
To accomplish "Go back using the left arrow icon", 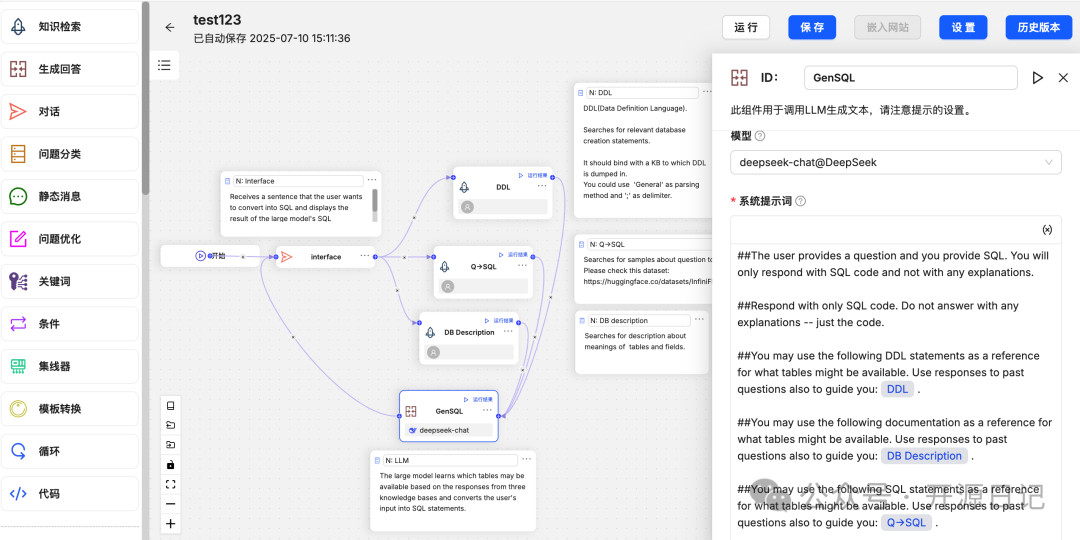I will pyautogui.click(x=169, y=28).
